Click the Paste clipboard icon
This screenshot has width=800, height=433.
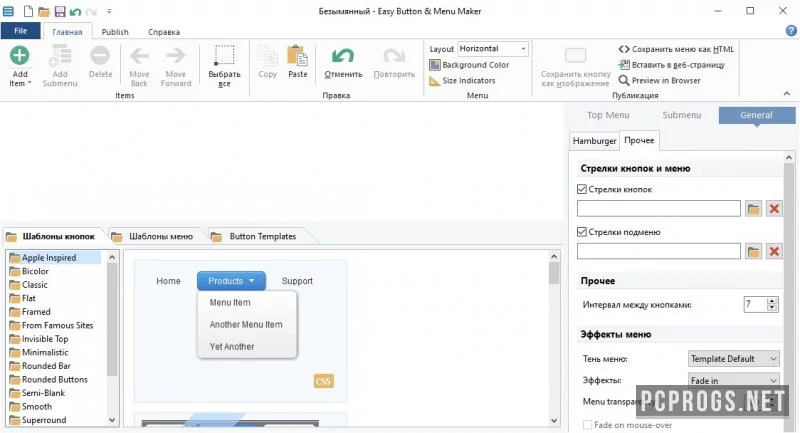tap(298, 56)
